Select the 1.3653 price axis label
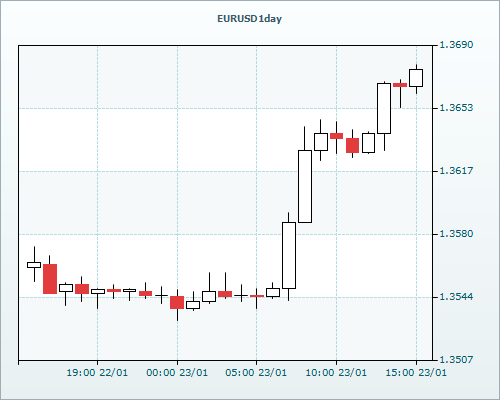 tap(456, 108)
